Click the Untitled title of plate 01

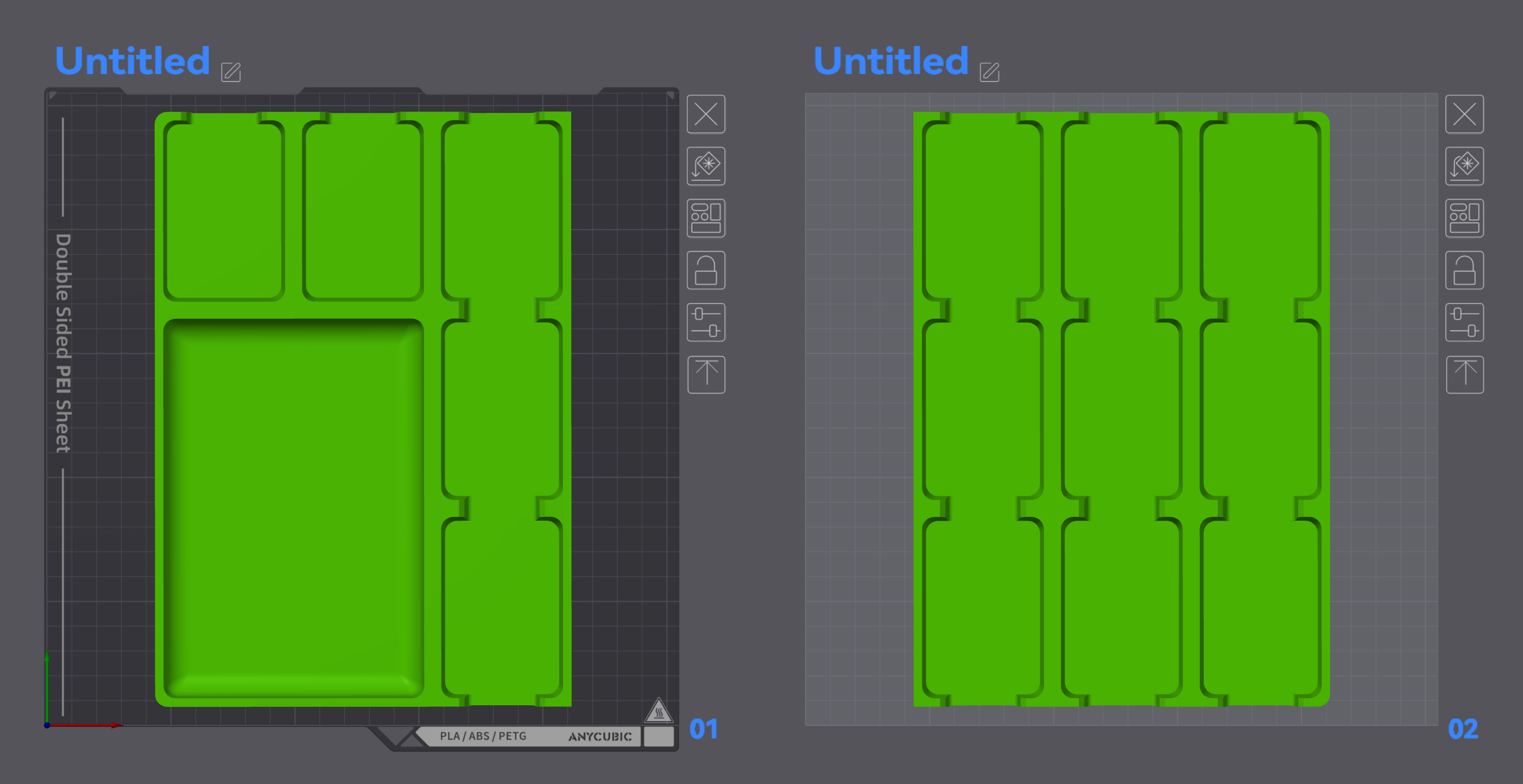pyautogui.click(x=132, y=61)
